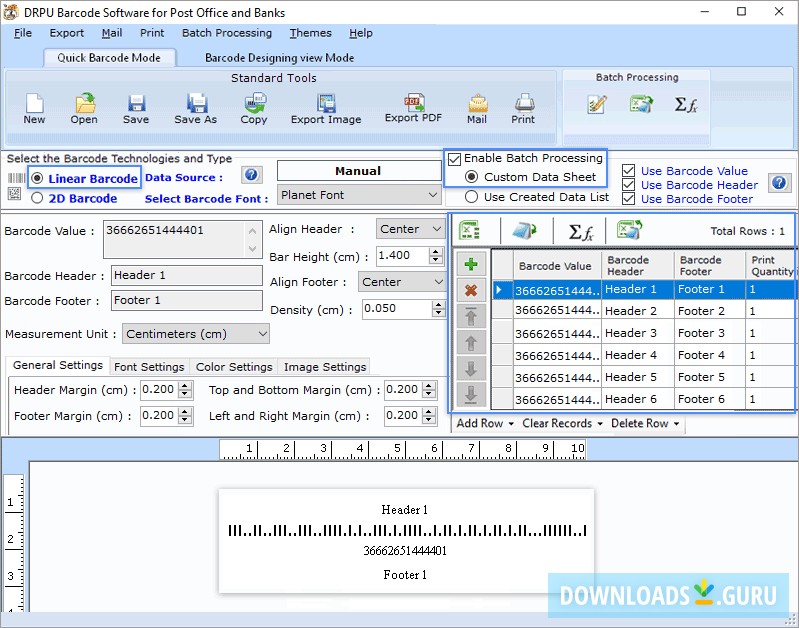Expand the Measurement Unit dropdown
This screenshot has height=628, width=799.
coord(194,334)
